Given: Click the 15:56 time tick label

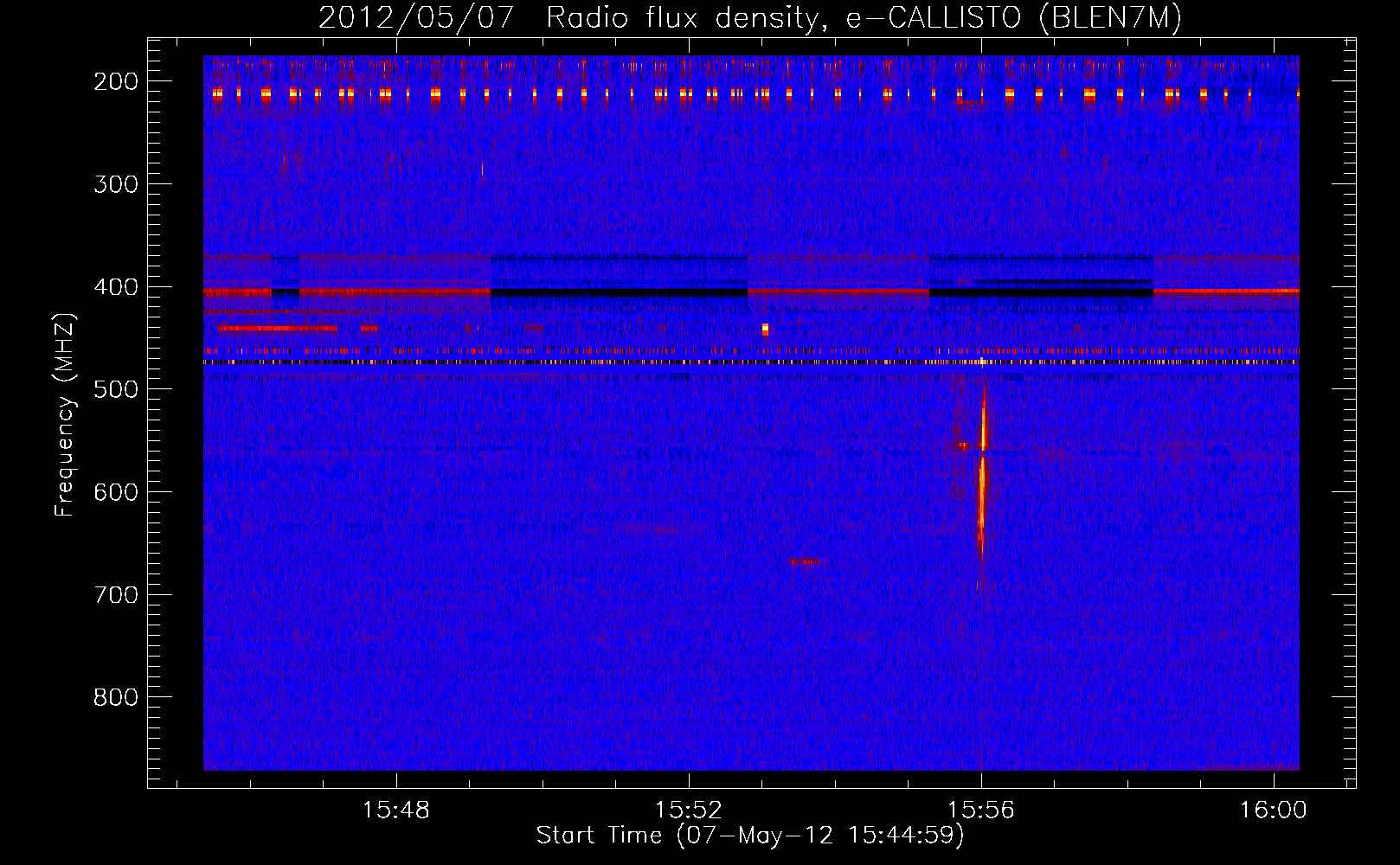Looking at the screenshot, I should point(981,811).
